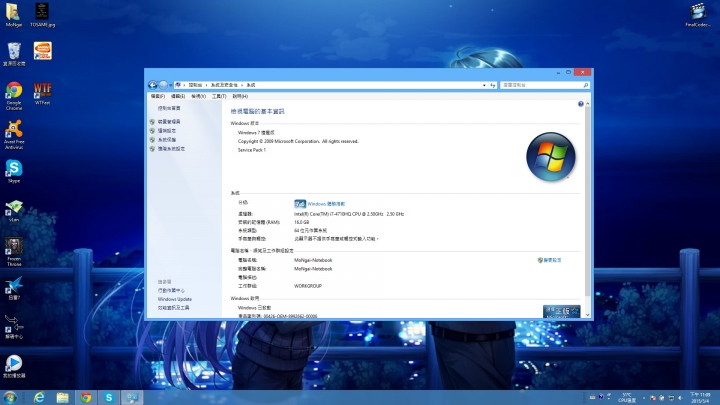The image size is (720, 405).
Task: Open the Windows Experience Index link
Action: [326, 203]
